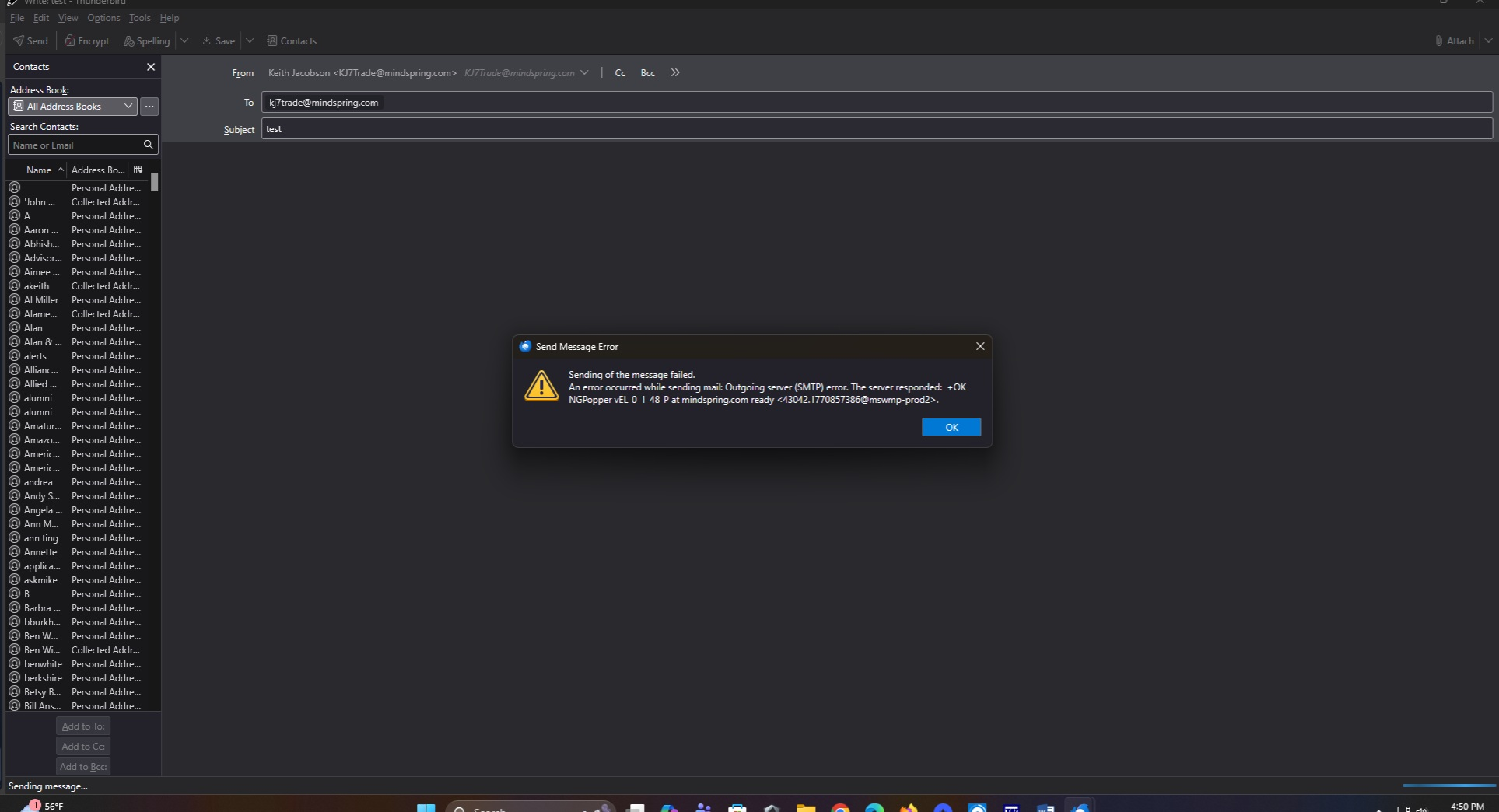This screenshot has height=812, width=1499.
Task: Open the Options menu
Action: [103, 17]
